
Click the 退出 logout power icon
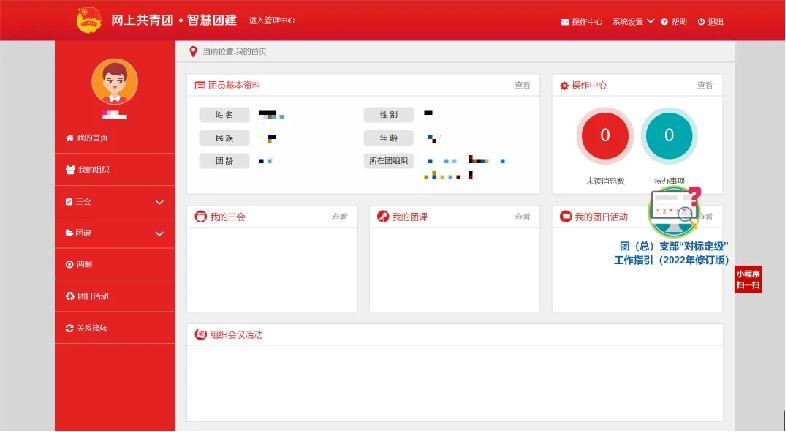[701, 21]
